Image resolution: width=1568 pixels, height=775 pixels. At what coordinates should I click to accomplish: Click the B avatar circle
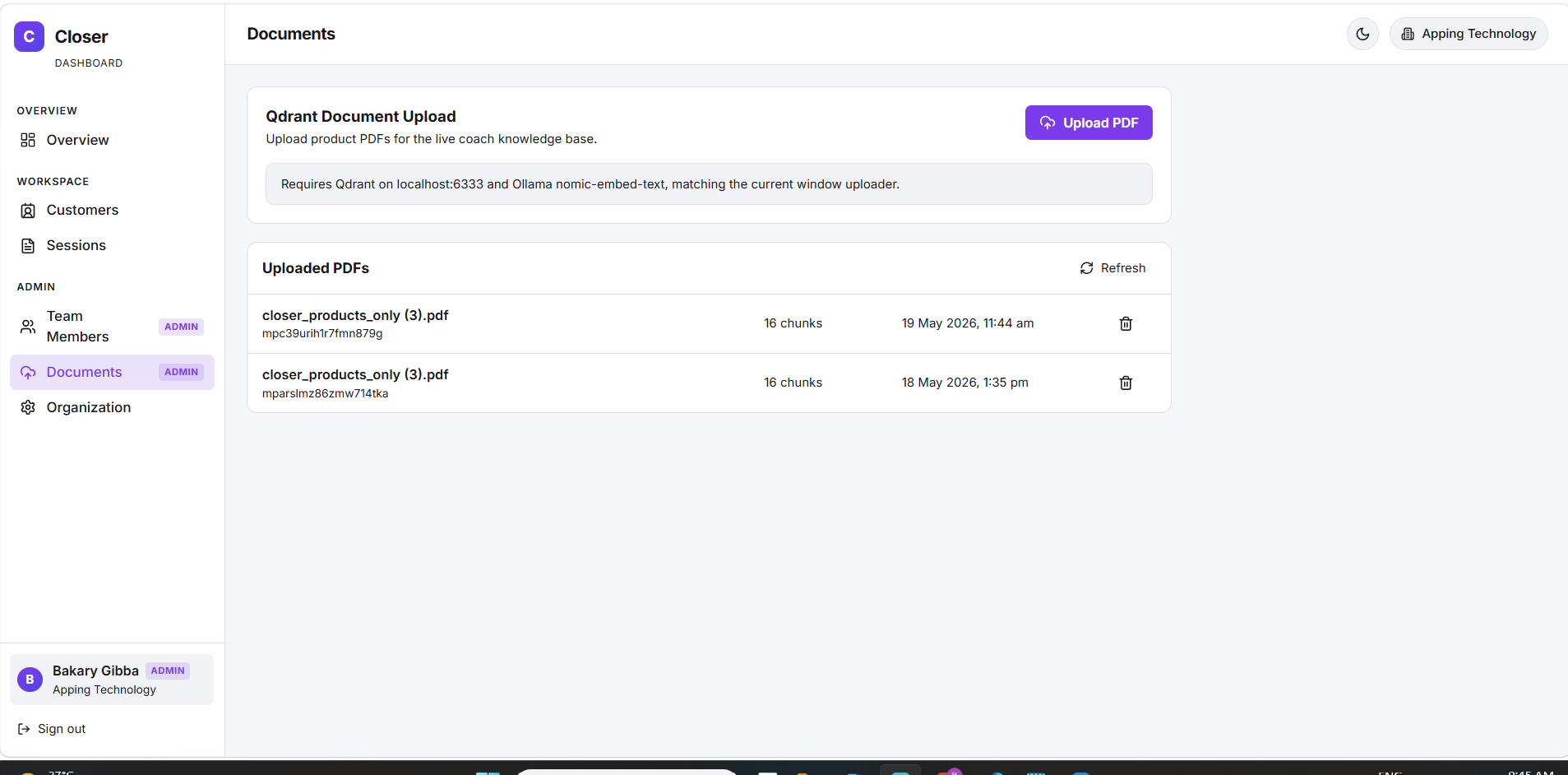(x=30, y=680)
